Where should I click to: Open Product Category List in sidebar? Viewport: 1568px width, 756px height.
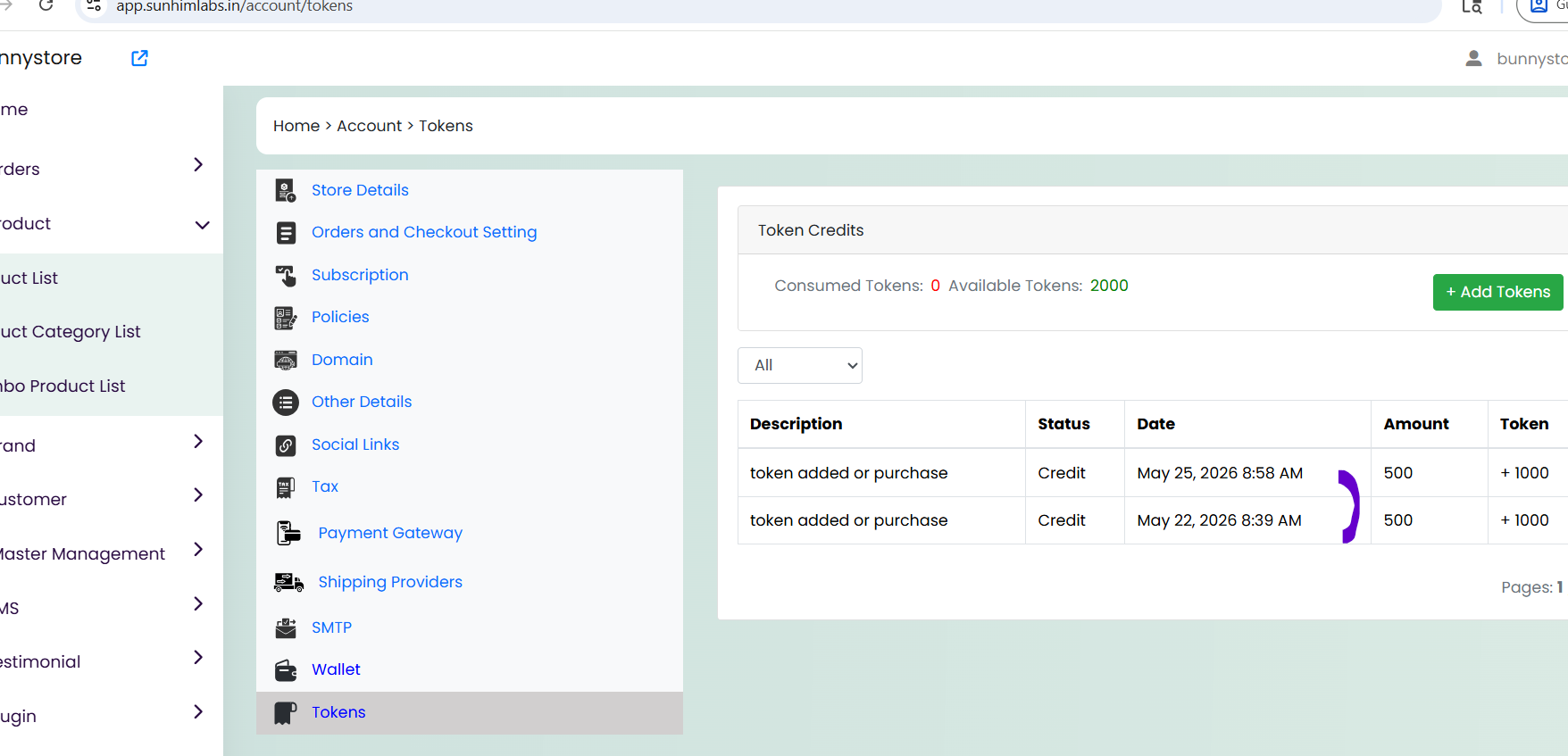71,332
